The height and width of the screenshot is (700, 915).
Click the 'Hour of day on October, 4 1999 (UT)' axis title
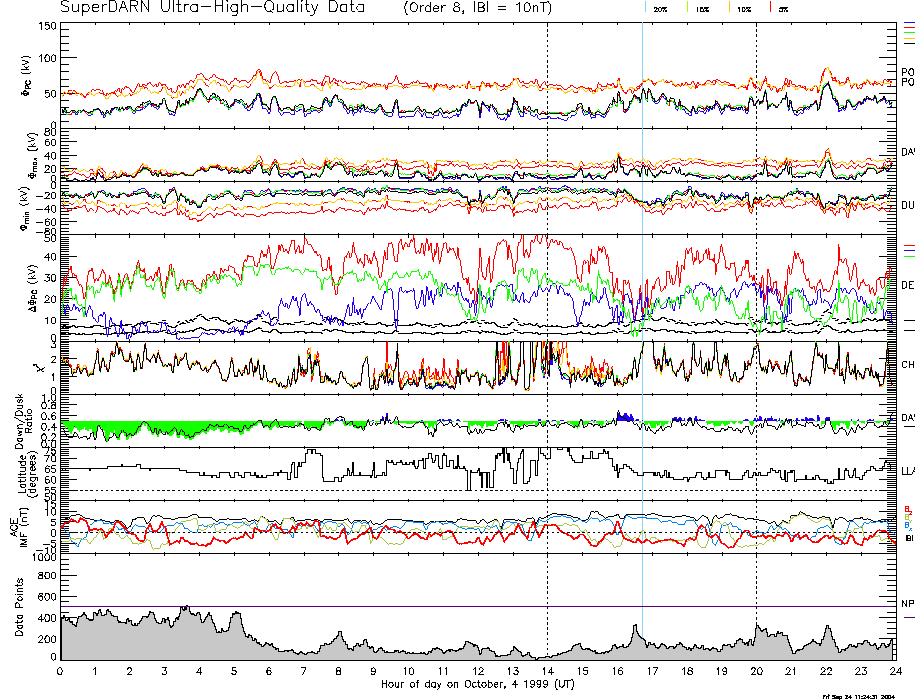coord(477,685)
